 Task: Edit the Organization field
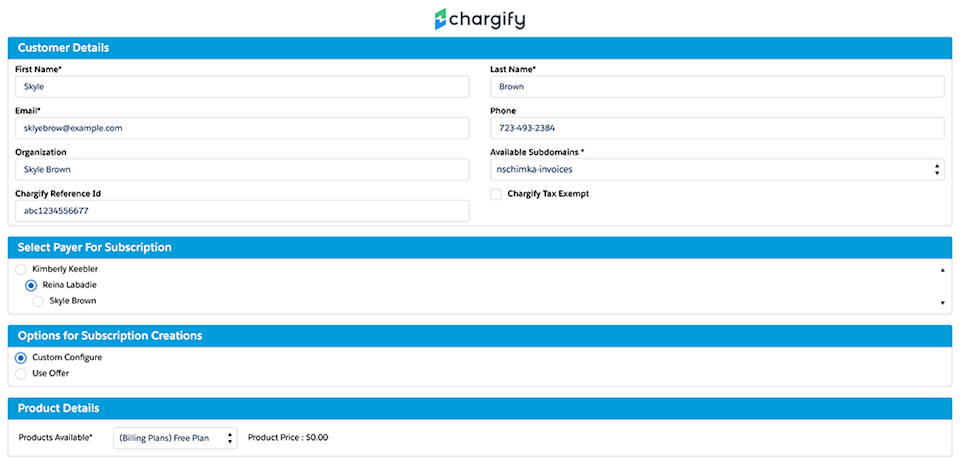242,170
